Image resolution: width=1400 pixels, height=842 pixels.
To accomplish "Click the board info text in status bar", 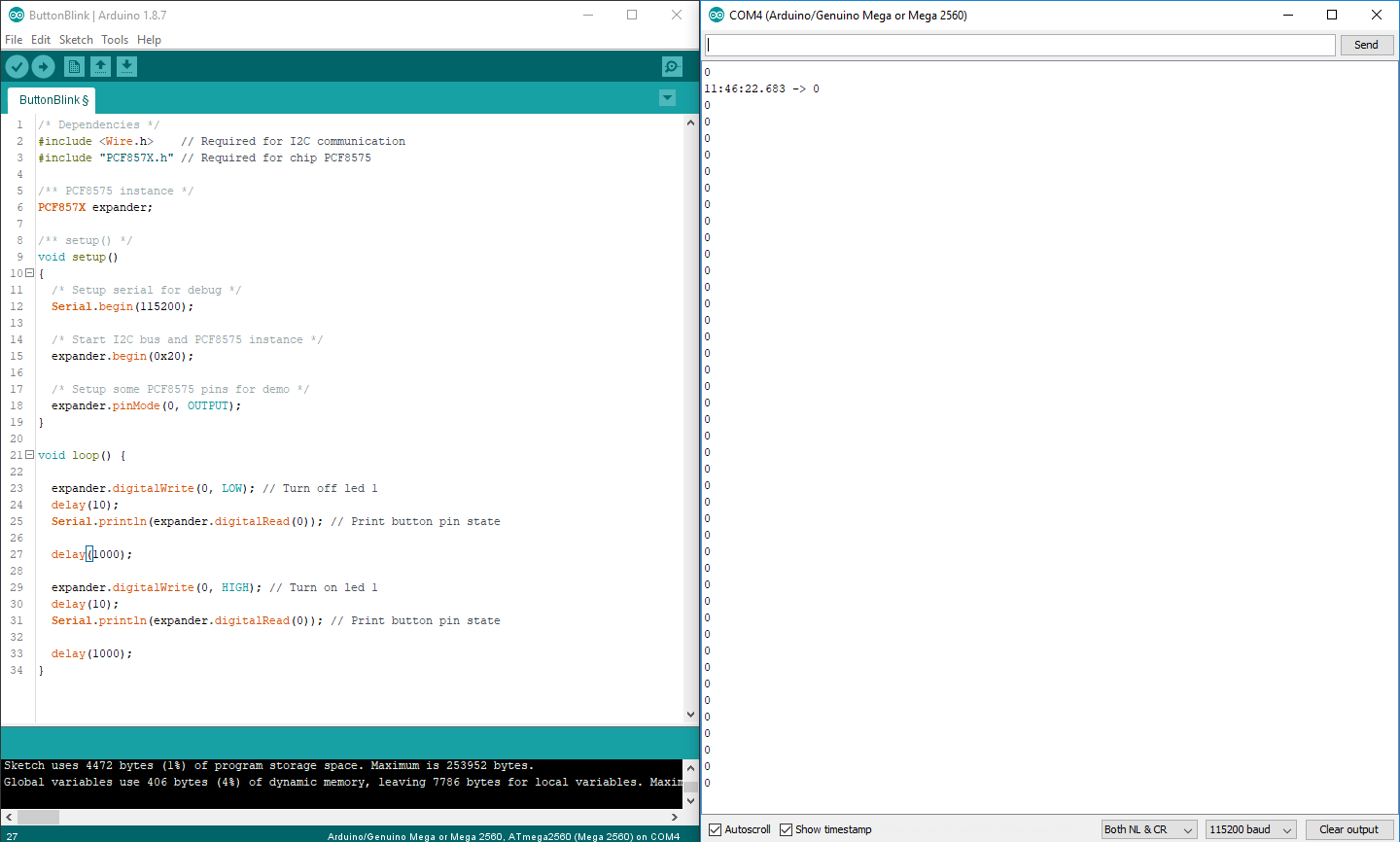I will [x=504, y=836].
